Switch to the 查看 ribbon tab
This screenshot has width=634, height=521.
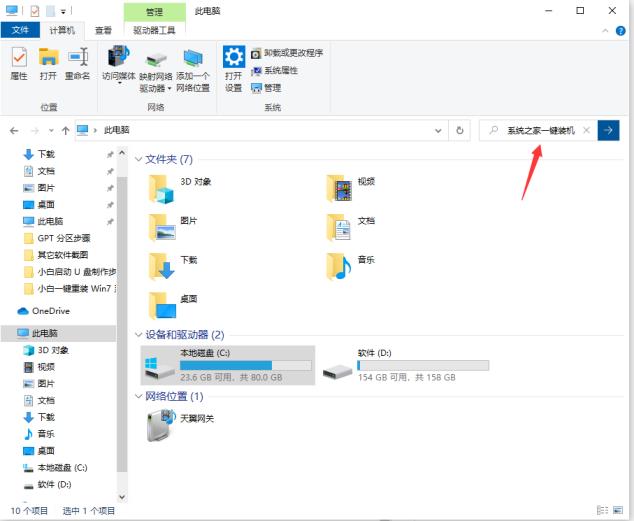(x=103, y=31)
